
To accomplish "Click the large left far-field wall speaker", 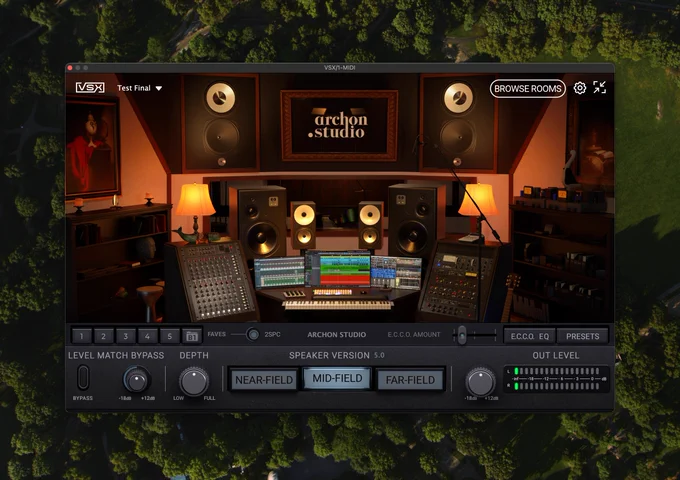I will click(221, 123).
